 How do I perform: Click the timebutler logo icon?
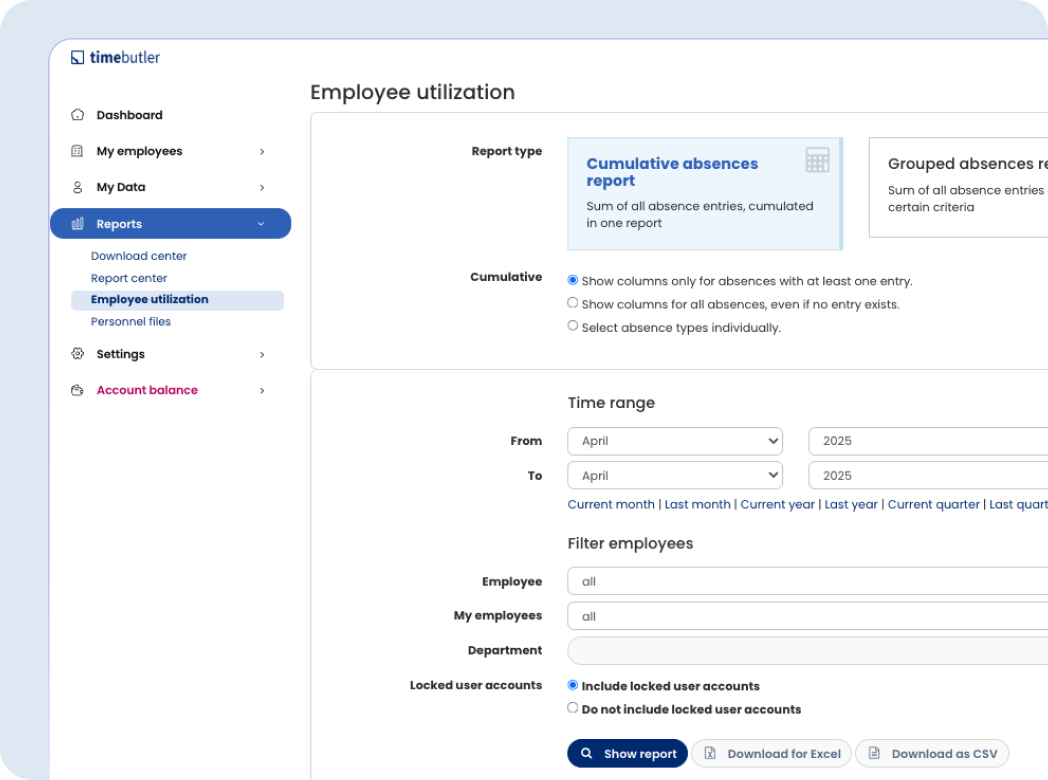coord(77,57)
